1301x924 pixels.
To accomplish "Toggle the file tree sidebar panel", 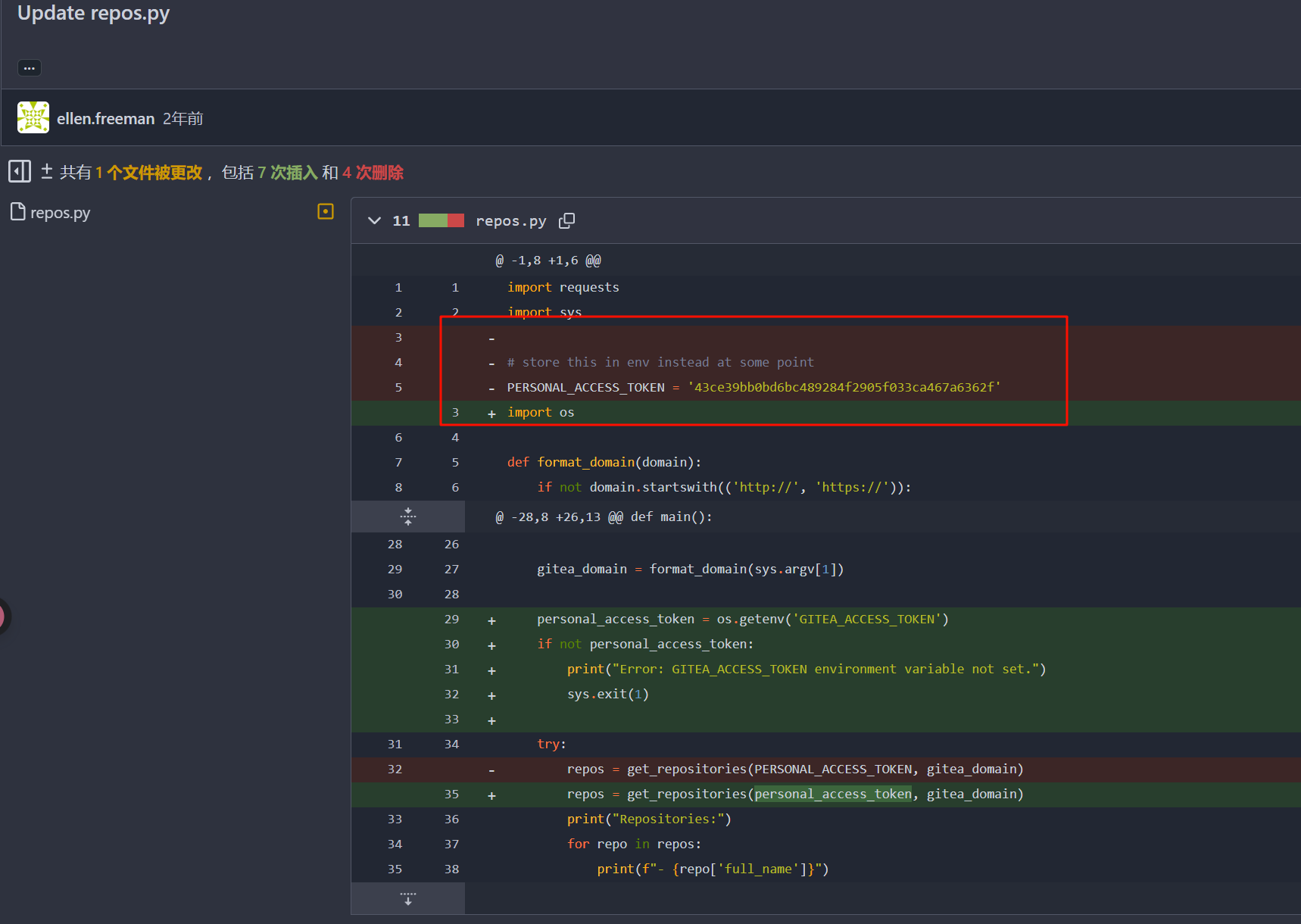I will [x=20, y=171].
